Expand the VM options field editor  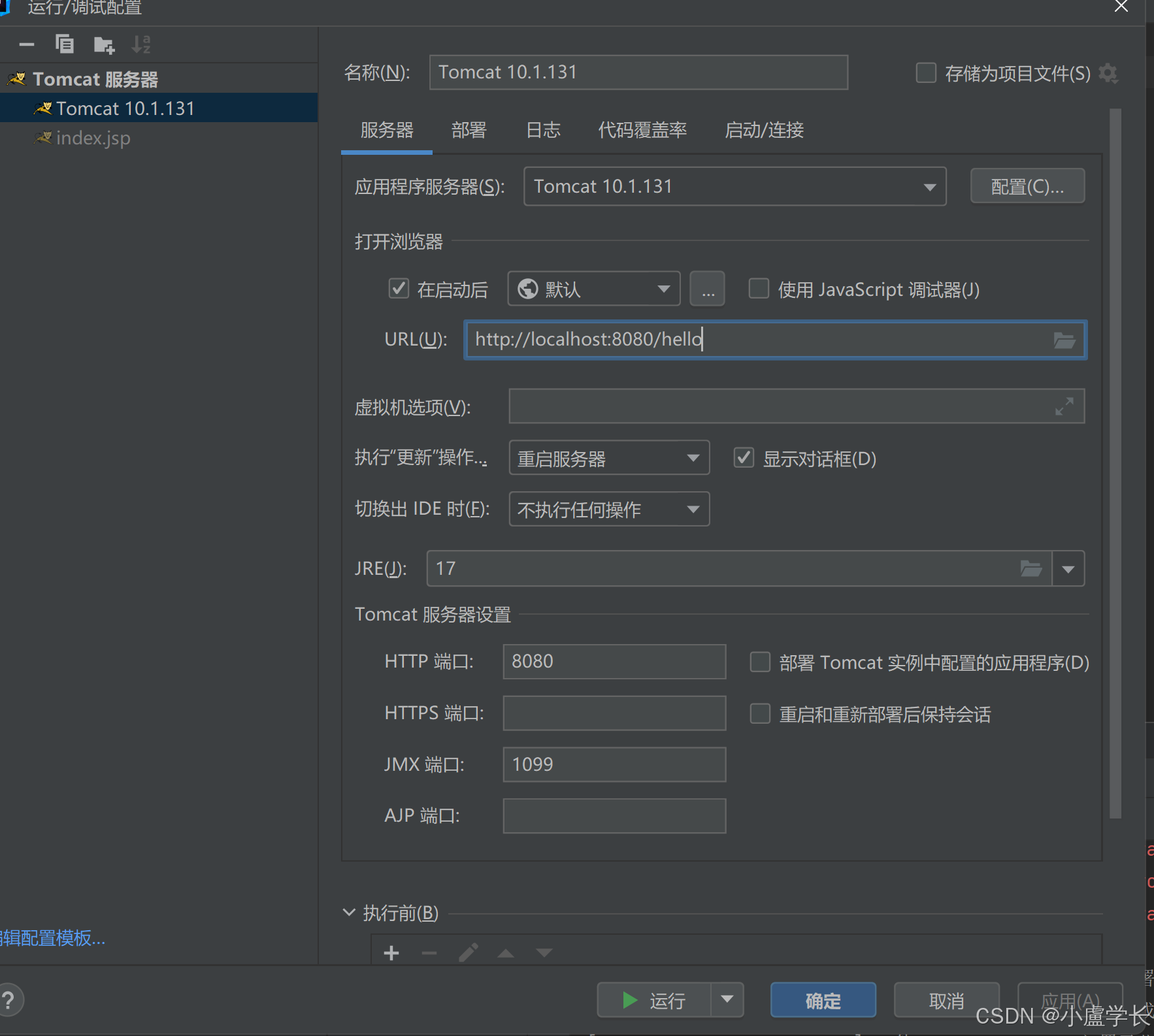point(1064,406)
